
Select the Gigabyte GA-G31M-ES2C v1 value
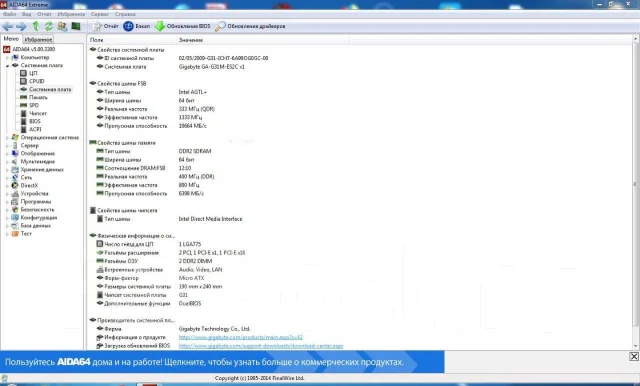click(212, 67)
